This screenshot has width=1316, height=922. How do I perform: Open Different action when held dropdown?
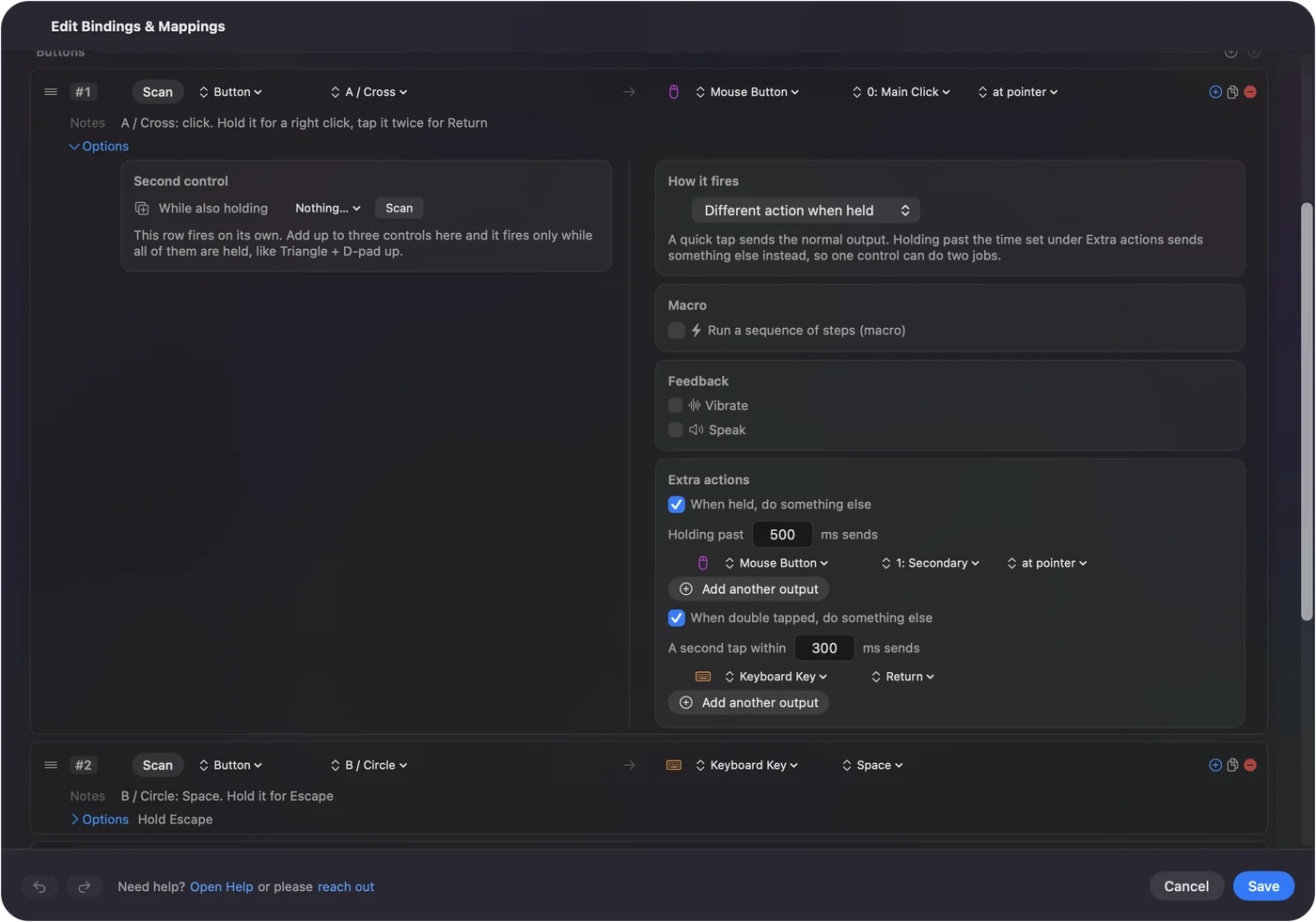click(x=806, y=211)
